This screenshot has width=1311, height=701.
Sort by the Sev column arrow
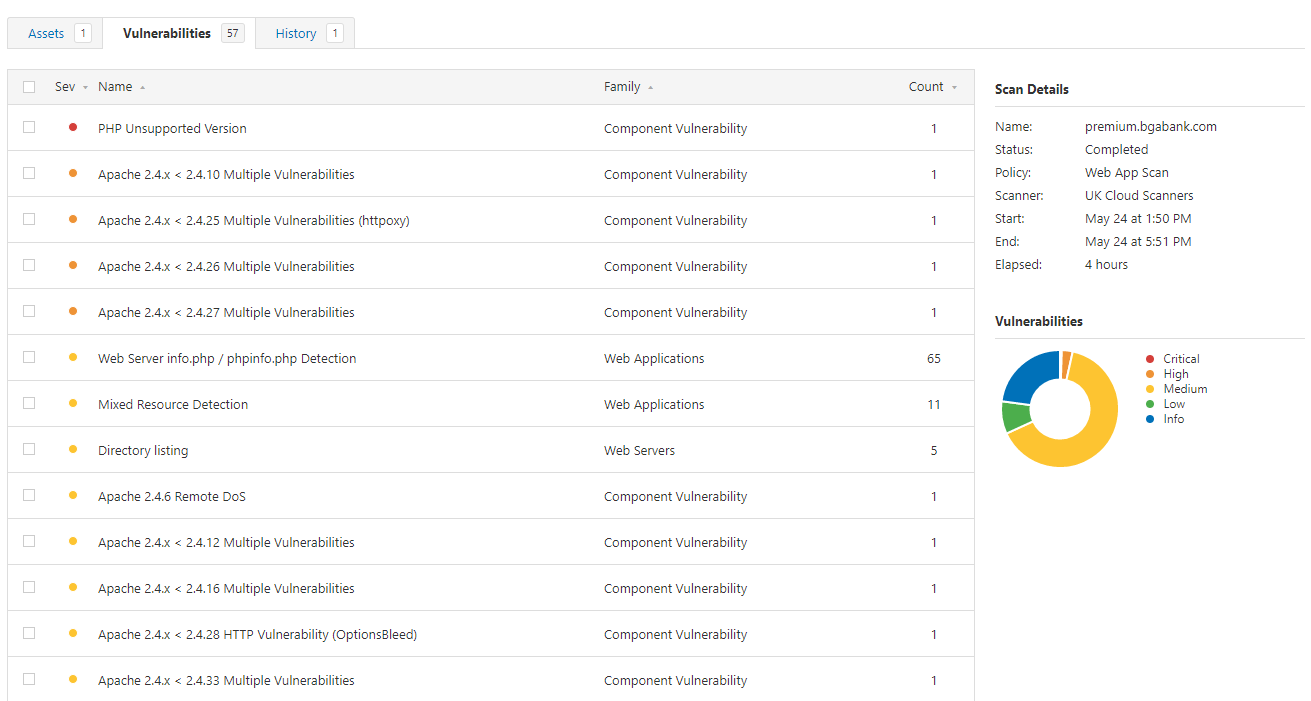coord(85,88)
